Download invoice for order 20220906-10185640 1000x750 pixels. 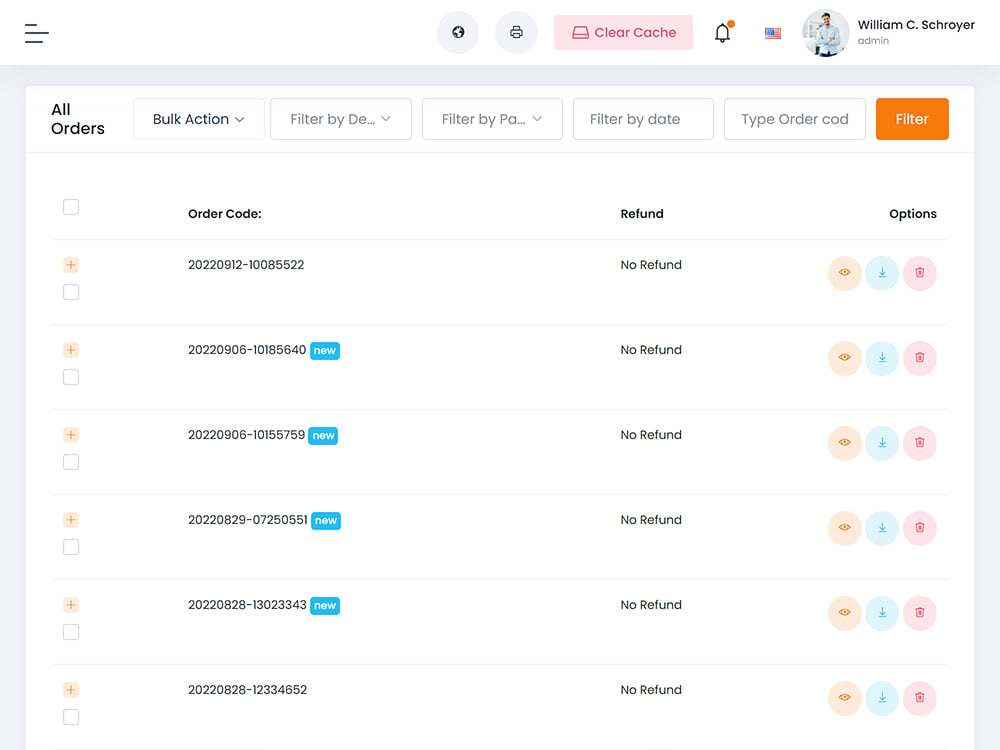coord(881,358)
